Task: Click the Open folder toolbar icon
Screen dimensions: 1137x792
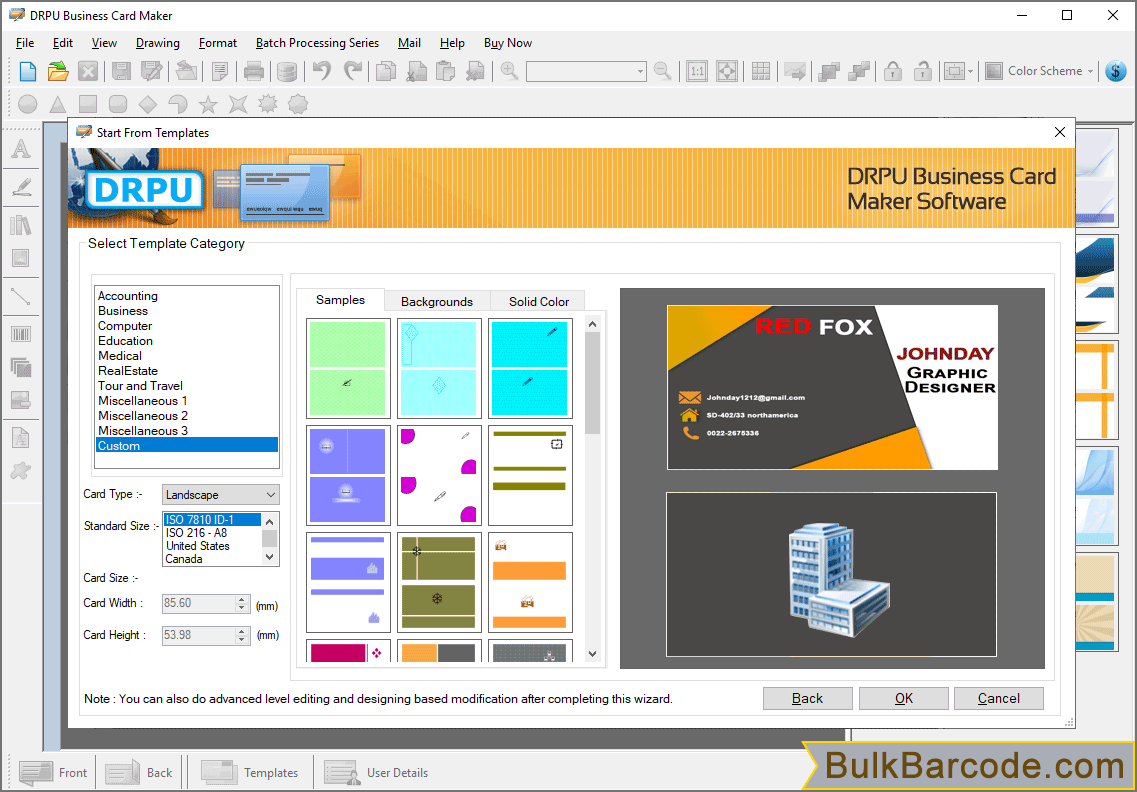Action: tap(58, 71)
